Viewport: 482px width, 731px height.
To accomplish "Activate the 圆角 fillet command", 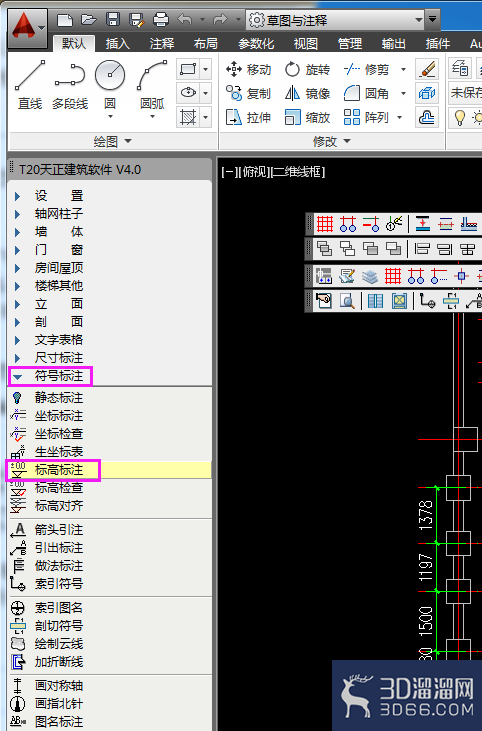I will [366, 93].
